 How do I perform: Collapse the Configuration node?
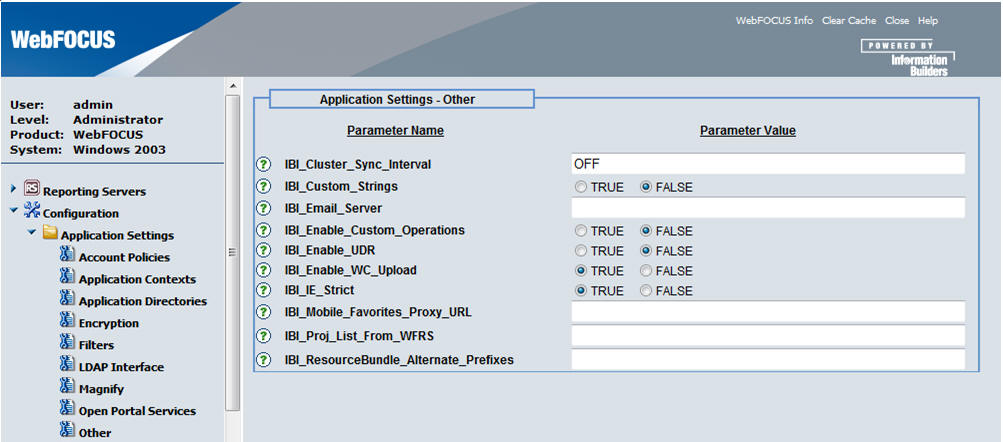(x=13, y=210)
